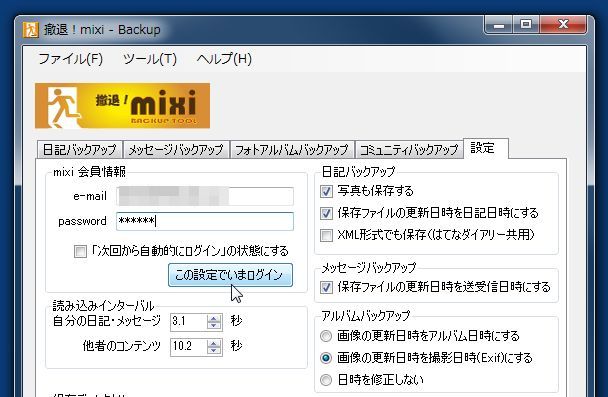Open the ファイル(F) menu
The width and height of the screenshot is (608, 397).
coord(71,59)
